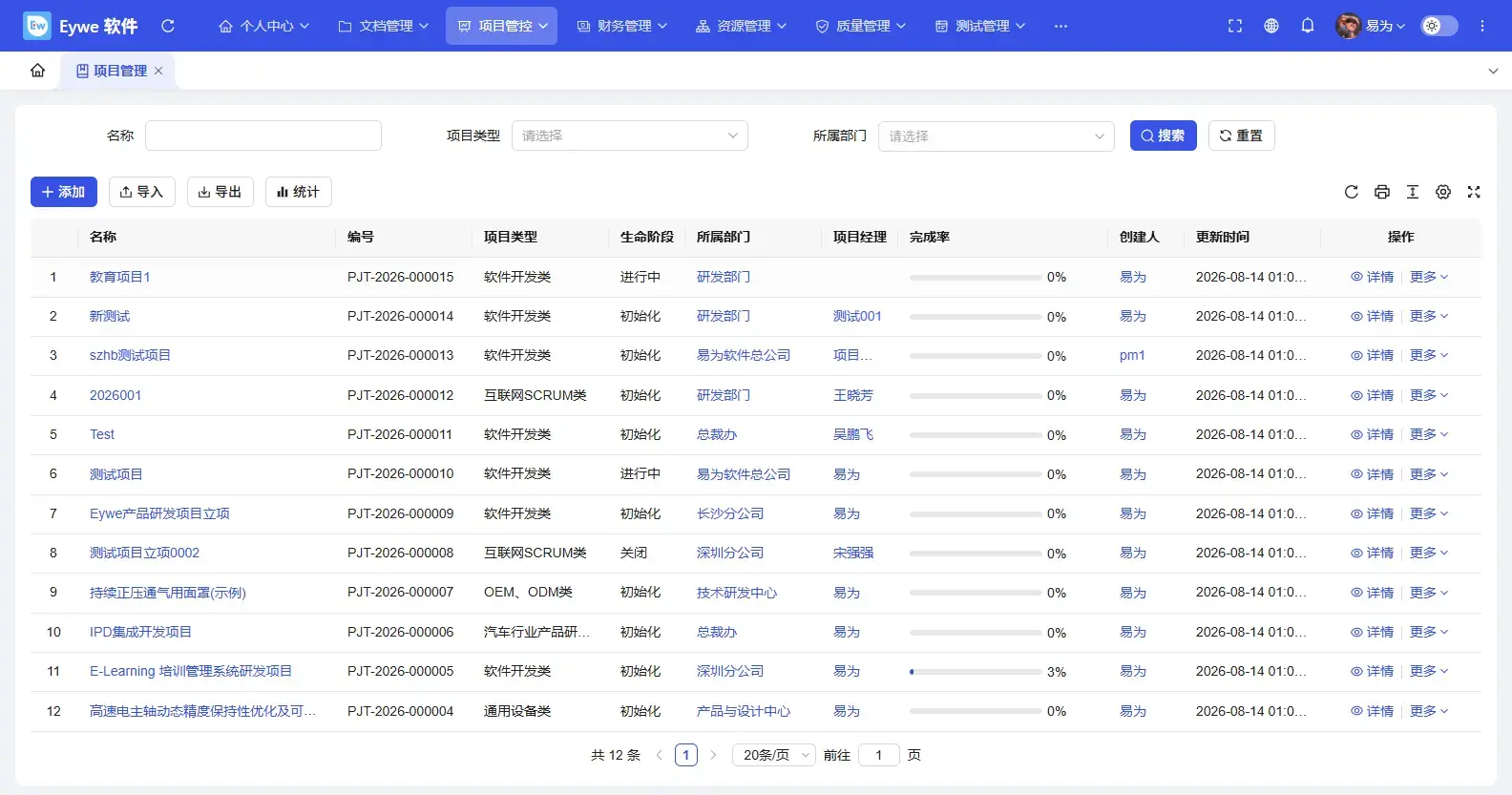Go to next page arrow

point(713,755)
